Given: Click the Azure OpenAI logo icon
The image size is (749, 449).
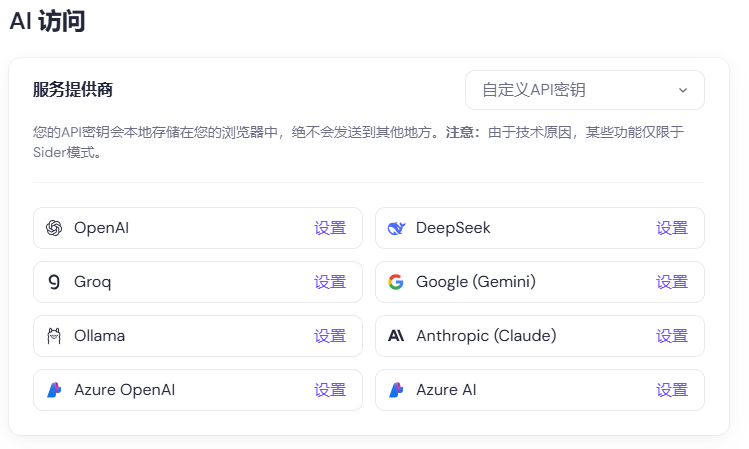Looking at the screenshot, I should [54, 390].
